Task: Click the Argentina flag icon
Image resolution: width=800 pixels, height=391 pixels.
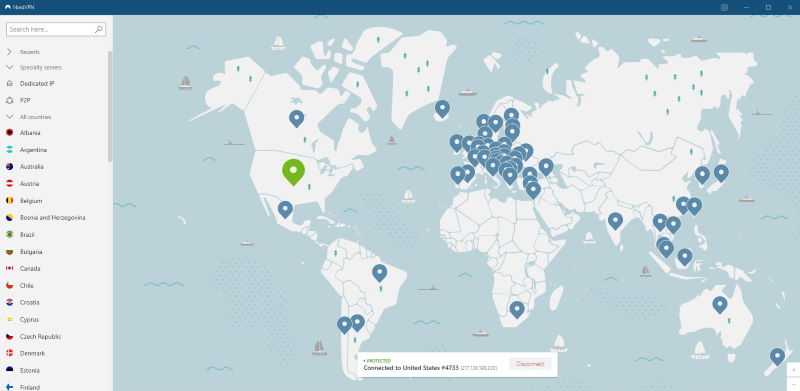Action: pyautogui.click(x=9, y=150)
